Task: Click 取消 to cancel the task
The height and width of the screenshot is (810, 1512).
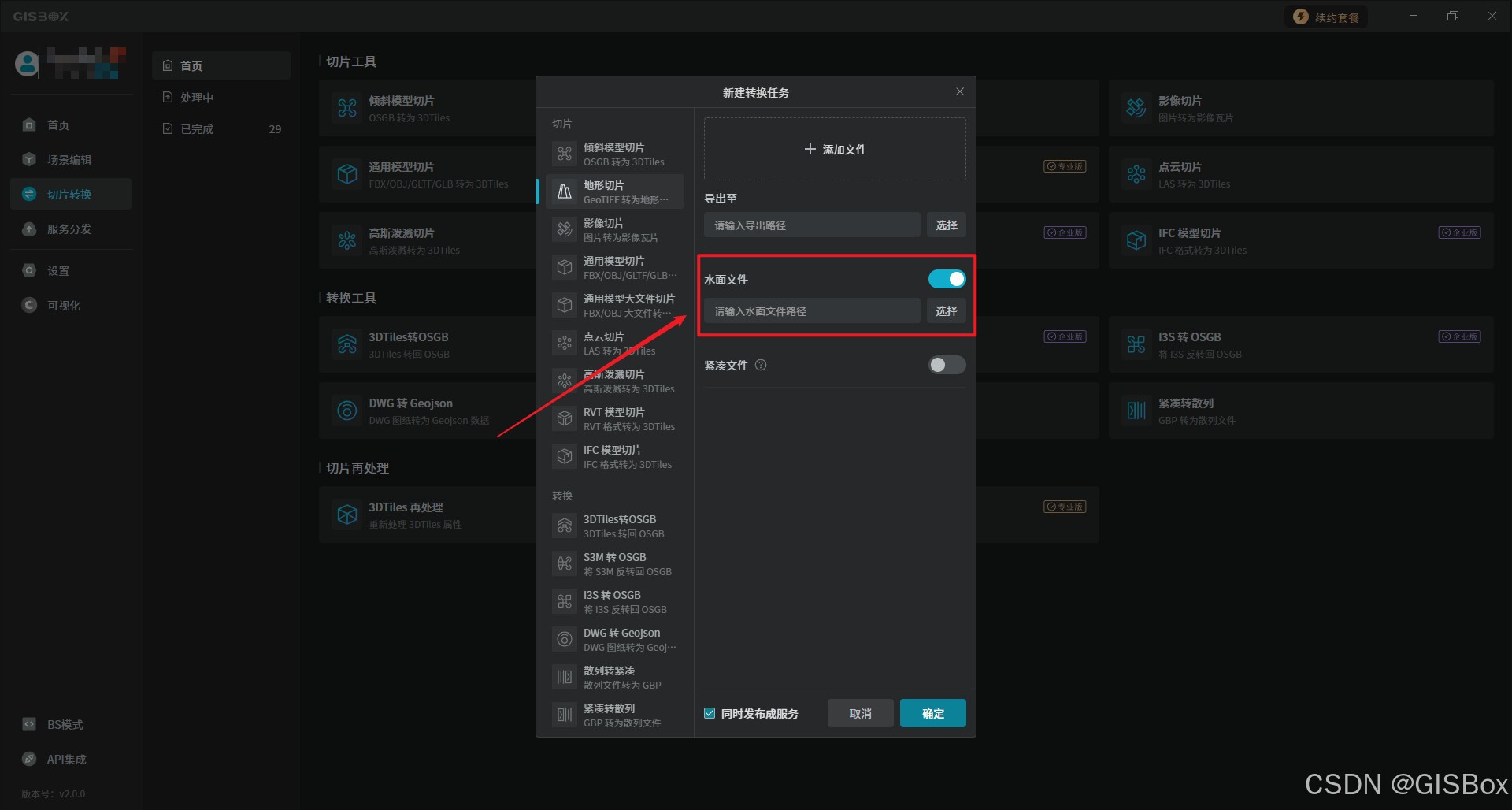Action: tap(861, 713)
